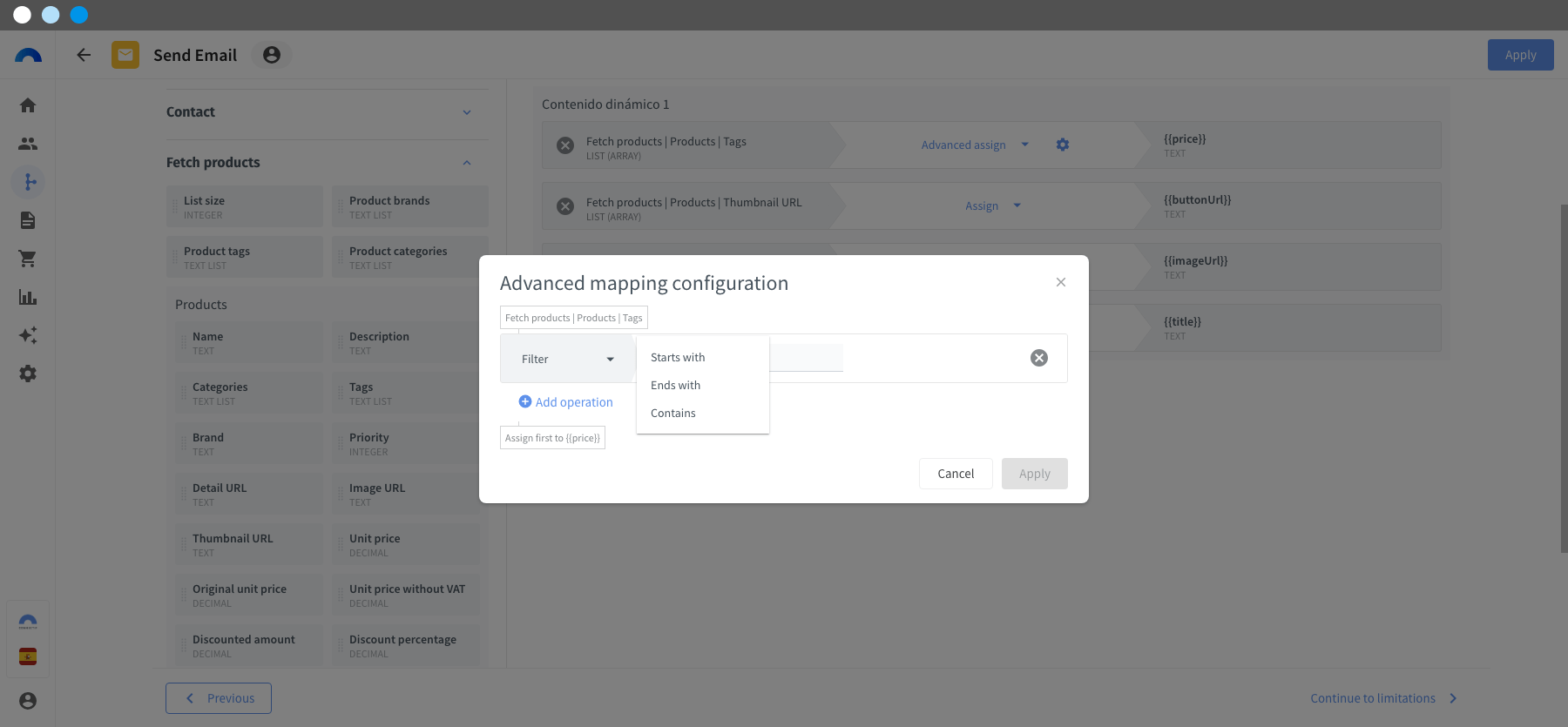Click the top-right Apply button
Viewport: 1568px width, 727px height.
point(1521,55)
